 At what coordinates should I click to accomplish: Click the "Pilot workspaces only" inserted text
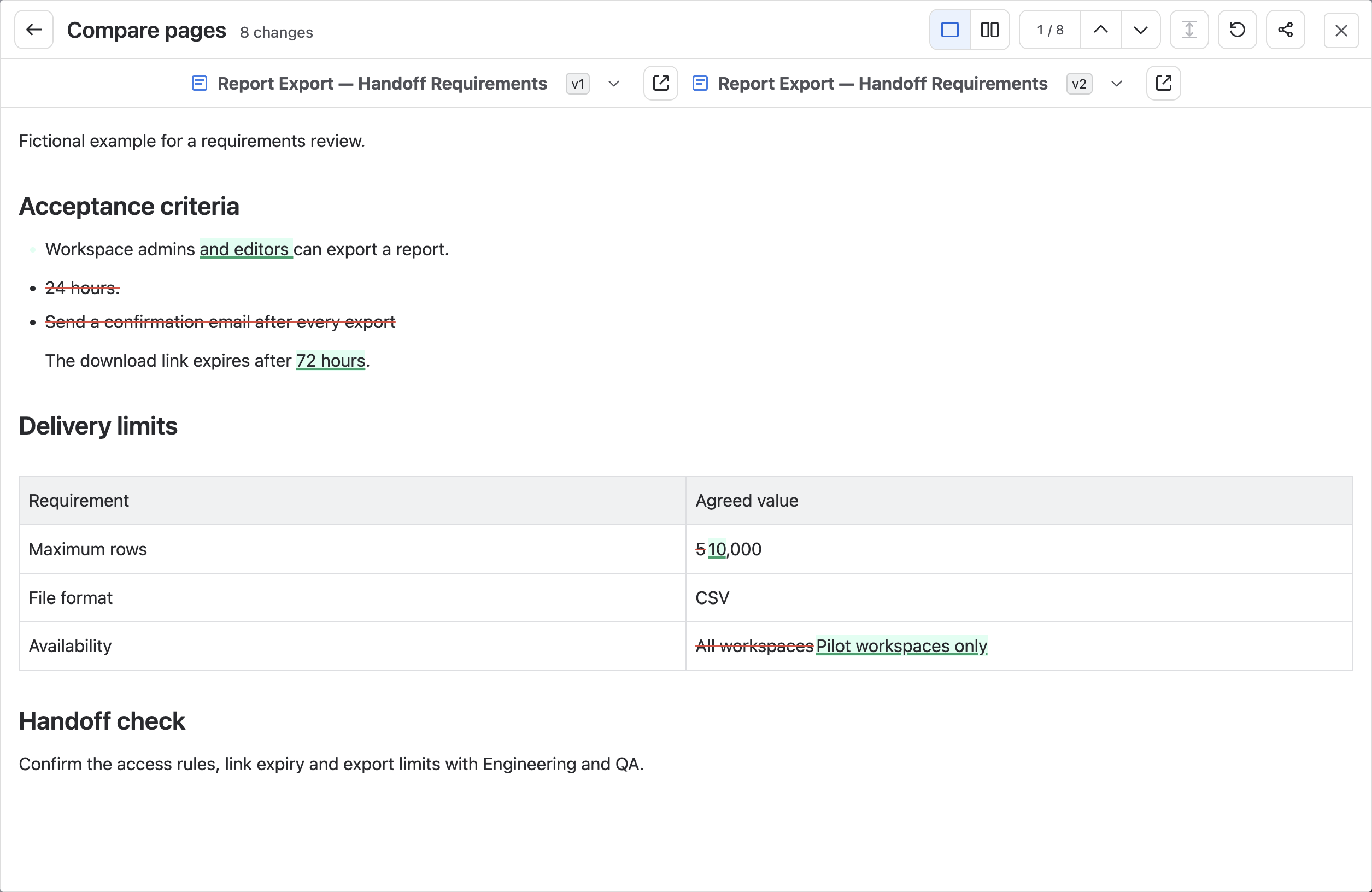(x=901, y=646)
